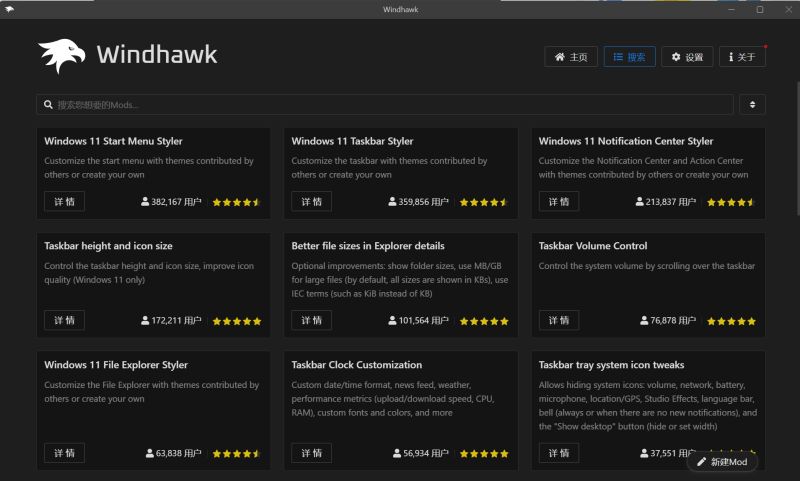Click the Windhawk eagle logo

61,56
